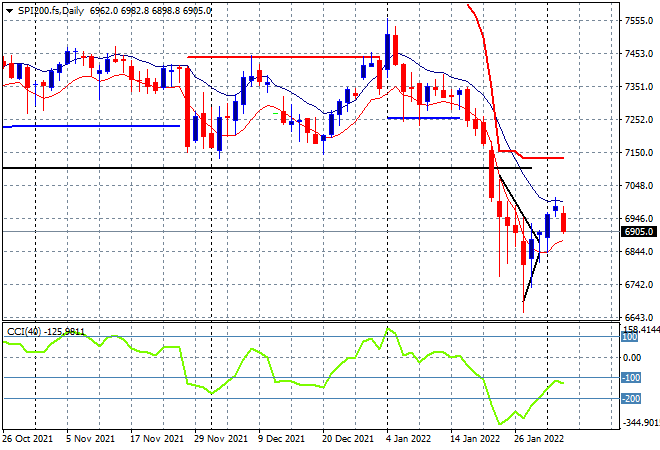Select the short blue horizontal line near 7252 in January
This screenshot has width=660, height=450.
tap(423, 118)
